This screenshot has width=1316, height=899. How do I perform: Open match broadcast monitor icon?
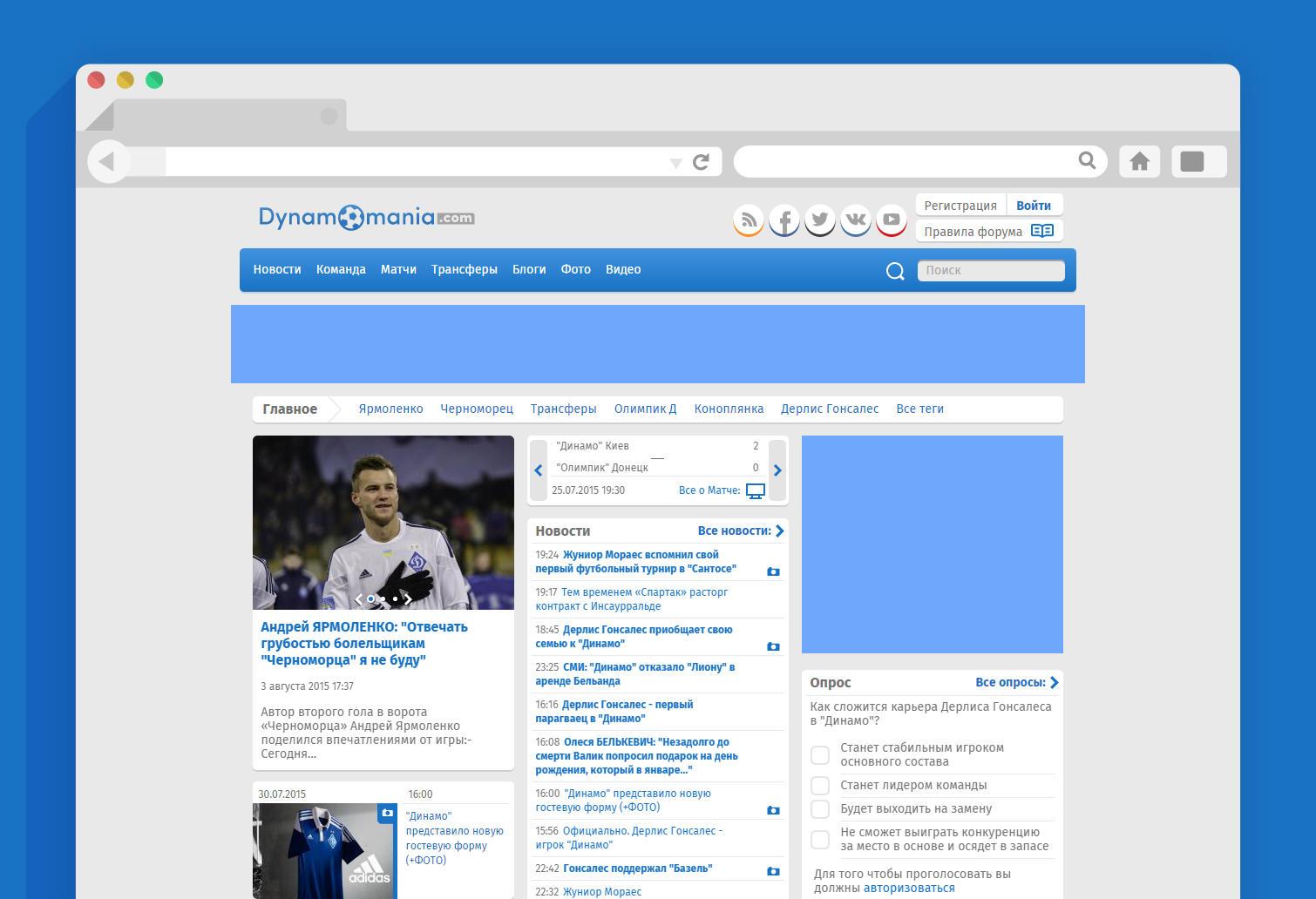(756, 491)
